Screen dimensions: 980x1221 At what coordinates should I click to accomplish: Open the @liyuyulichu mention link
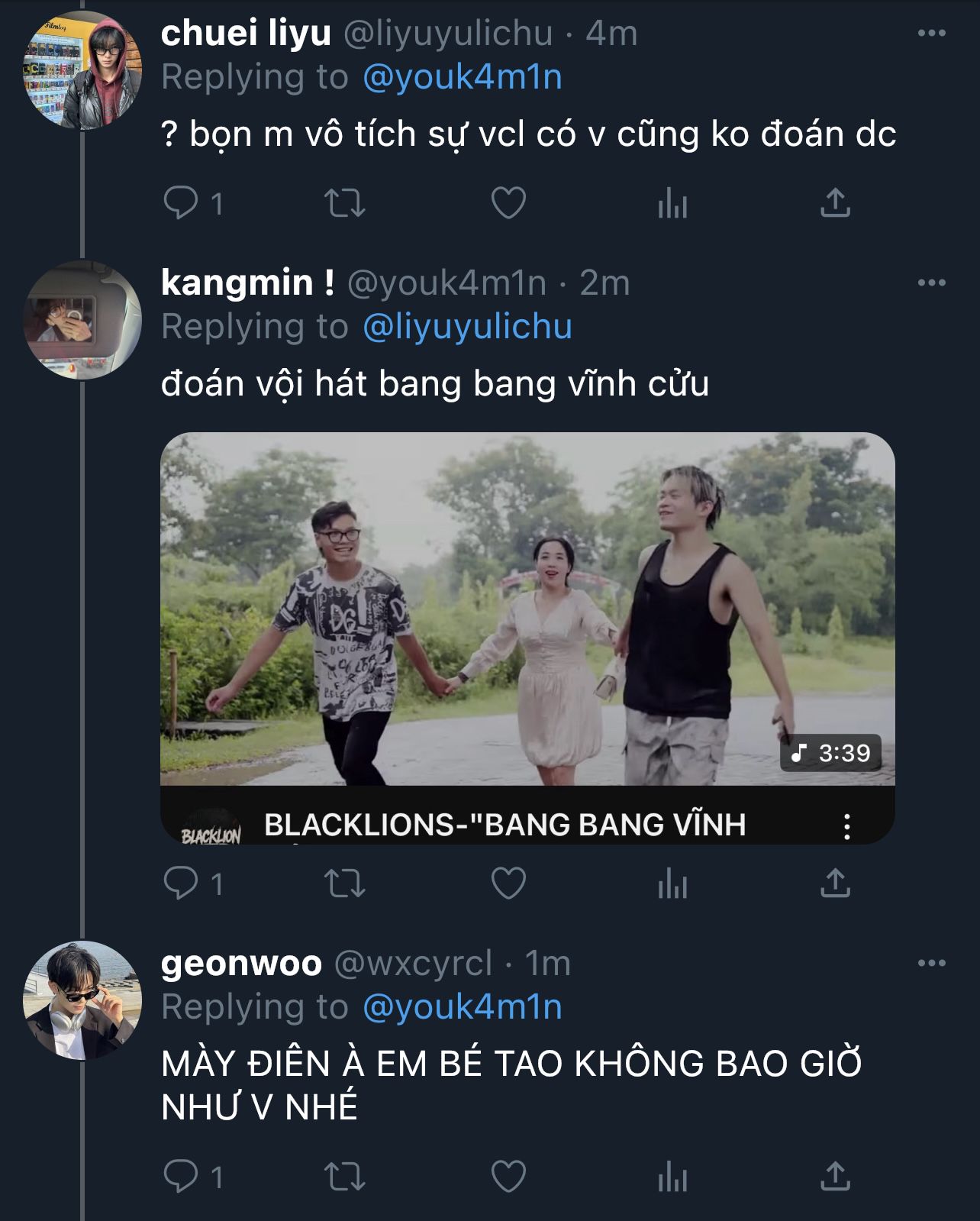467,327
